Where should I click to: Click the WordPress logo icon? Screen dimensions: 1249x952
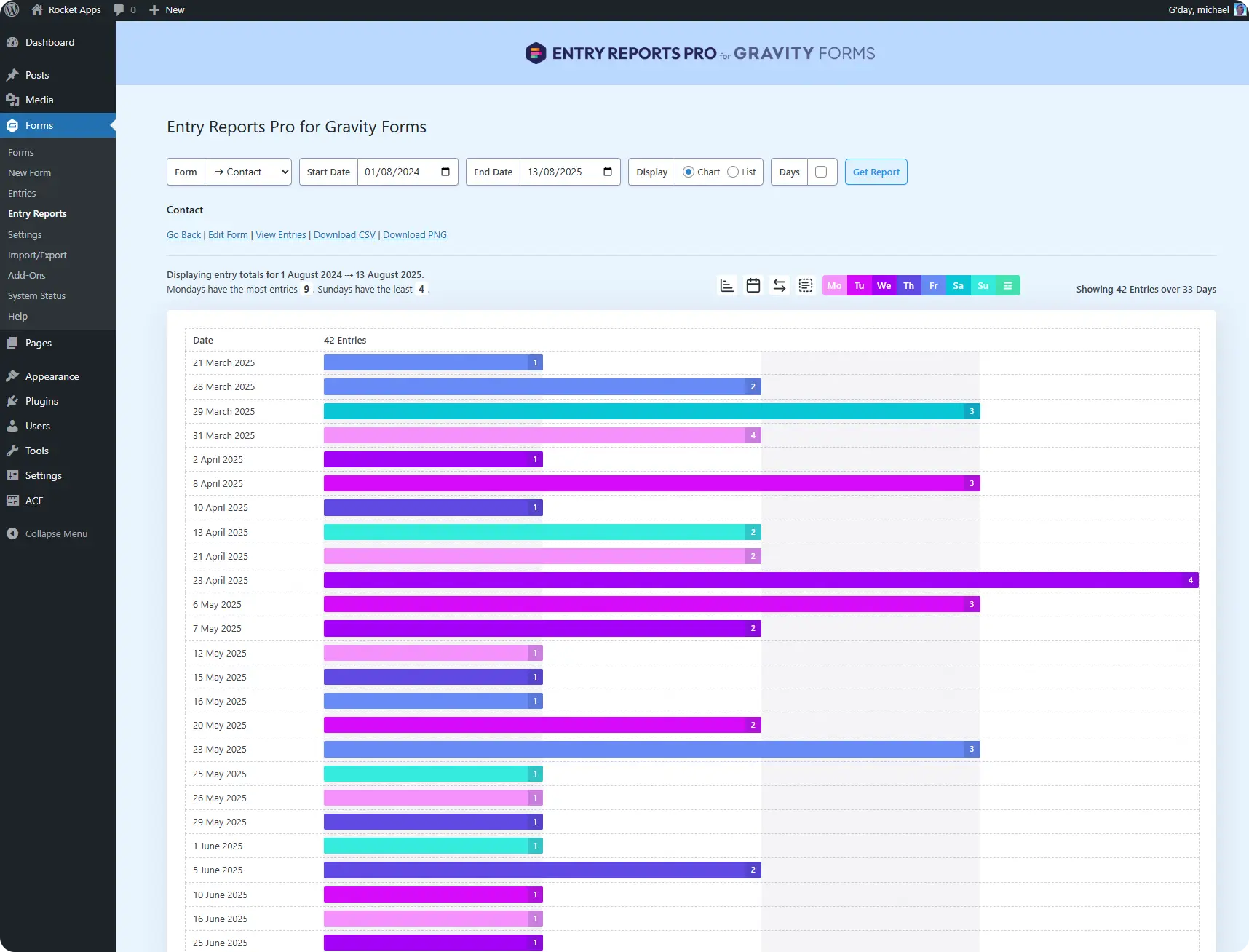pyautogui.click(x=12, y=9)
